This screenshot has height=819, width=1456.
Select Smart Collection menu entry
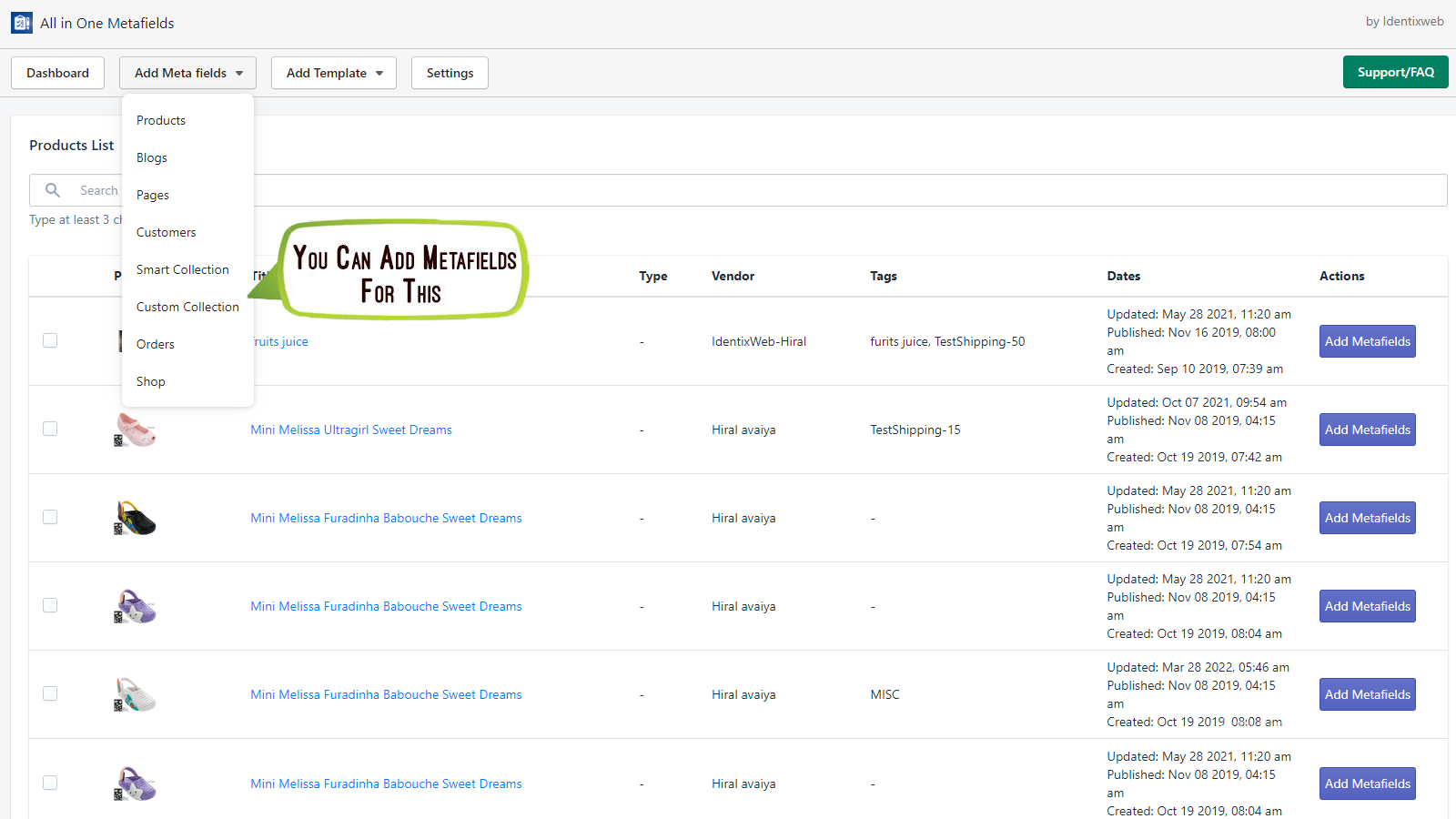(x=182, y=269)
